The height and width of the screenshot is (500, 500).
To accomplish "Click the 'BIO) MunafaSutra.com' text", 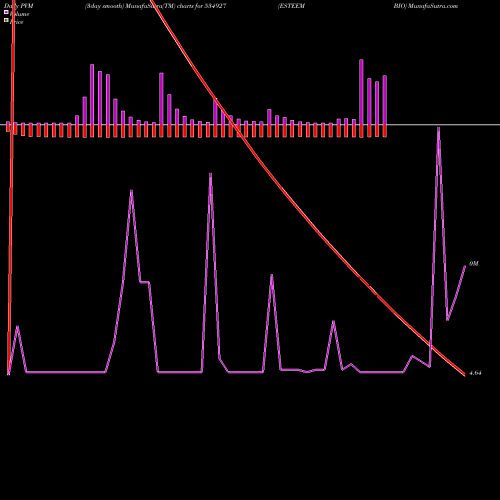I will [426, 6].
